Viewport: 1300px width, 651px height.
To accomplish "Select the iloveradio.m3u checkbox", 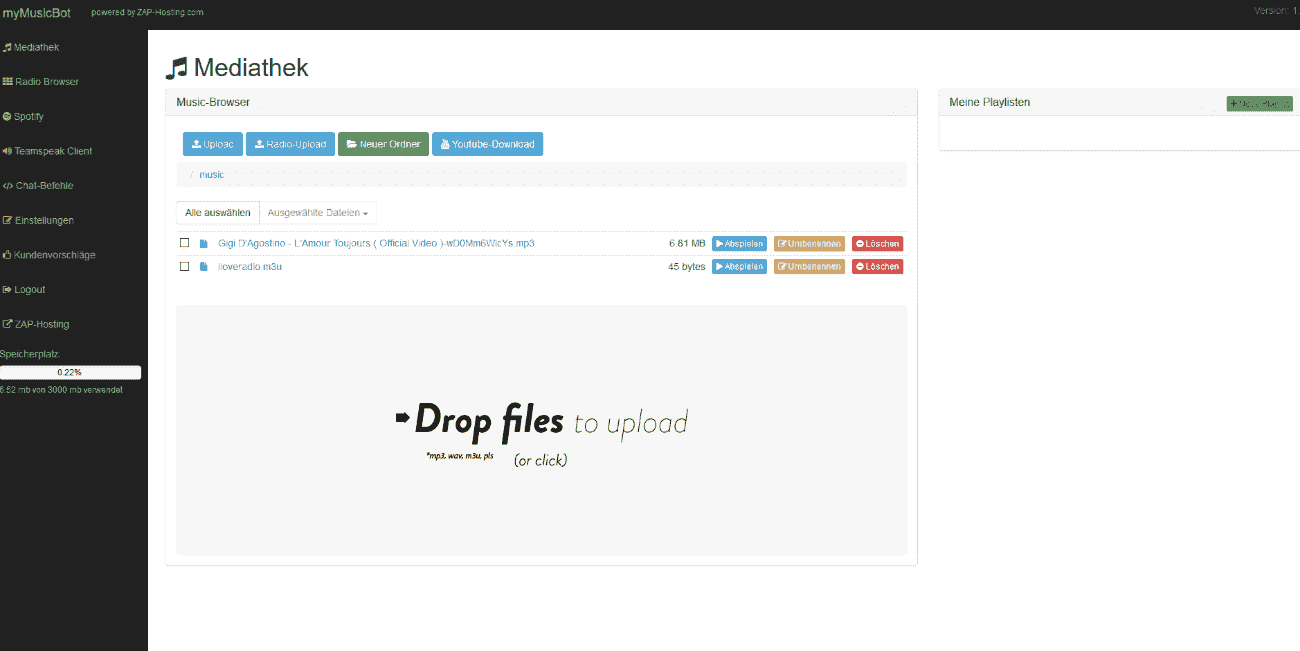I will (x=184, y=267).
